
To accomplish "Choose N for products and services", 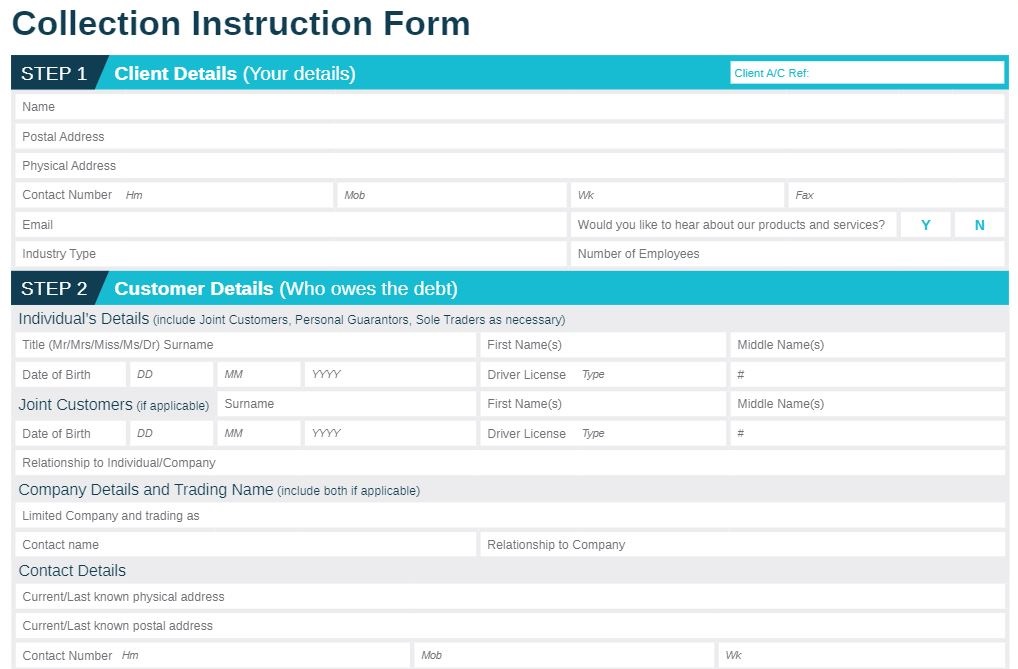I will click(979, 225).
